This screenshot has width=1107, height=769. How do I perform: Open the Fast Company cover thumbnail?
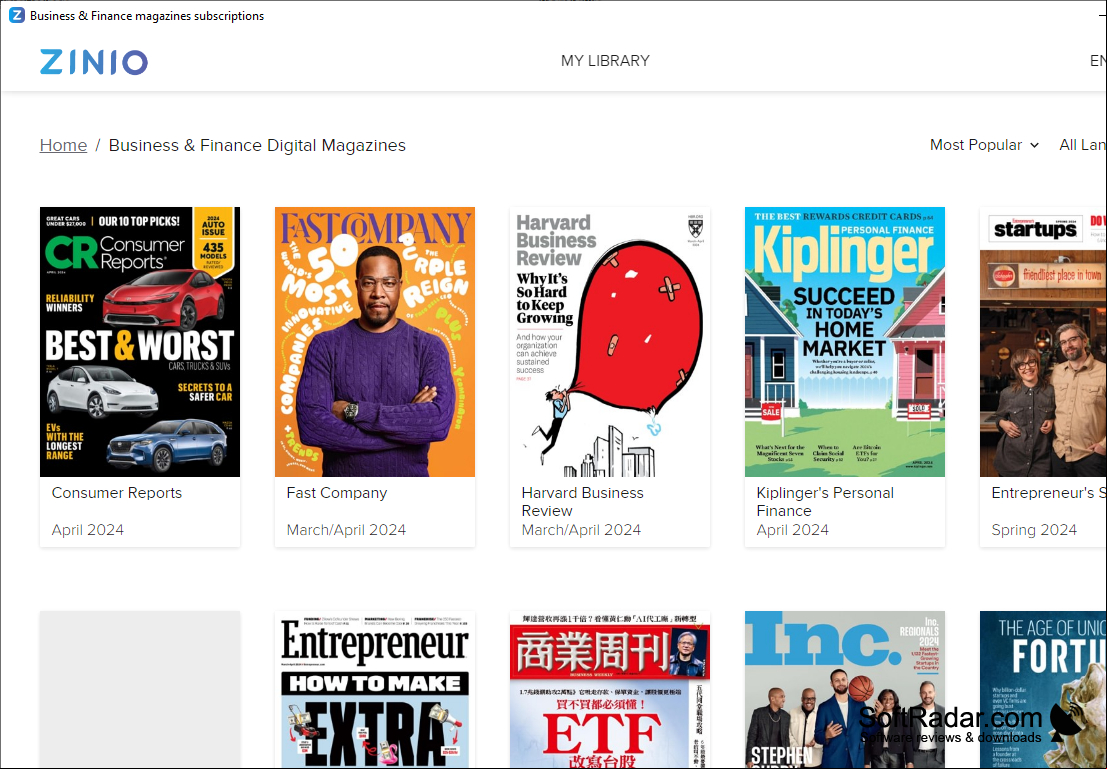pos(375,342)
